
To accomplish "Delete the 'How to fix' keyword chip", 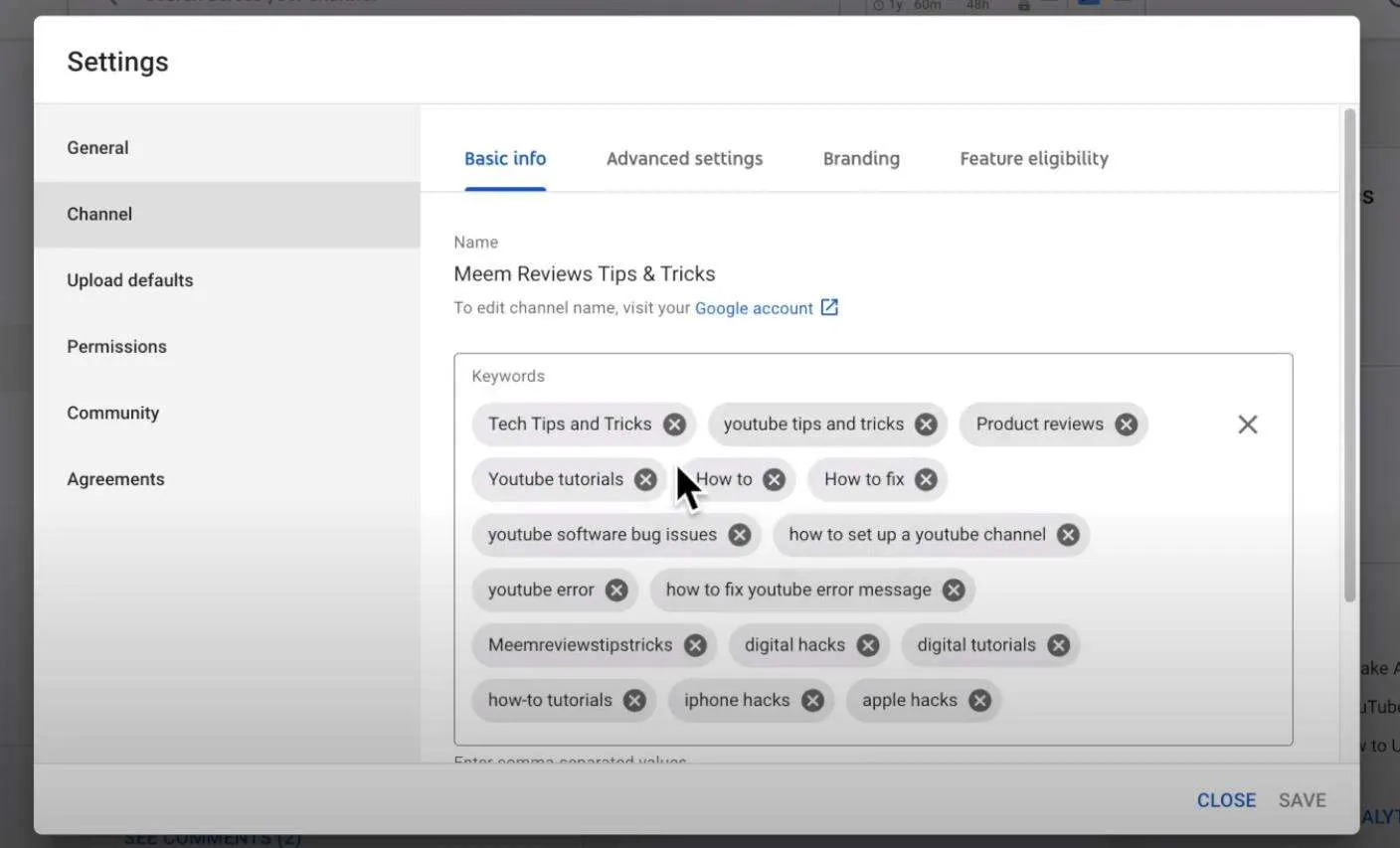I will (926, 480).
